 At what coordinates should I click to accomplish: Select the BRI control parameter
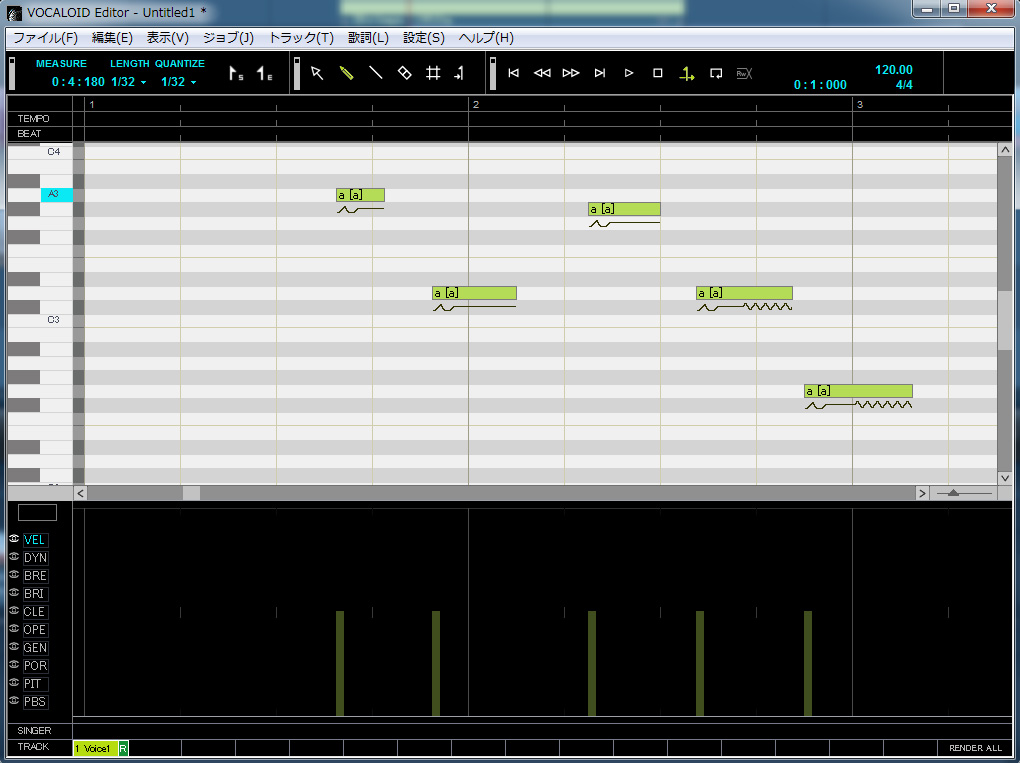[35, 594]
